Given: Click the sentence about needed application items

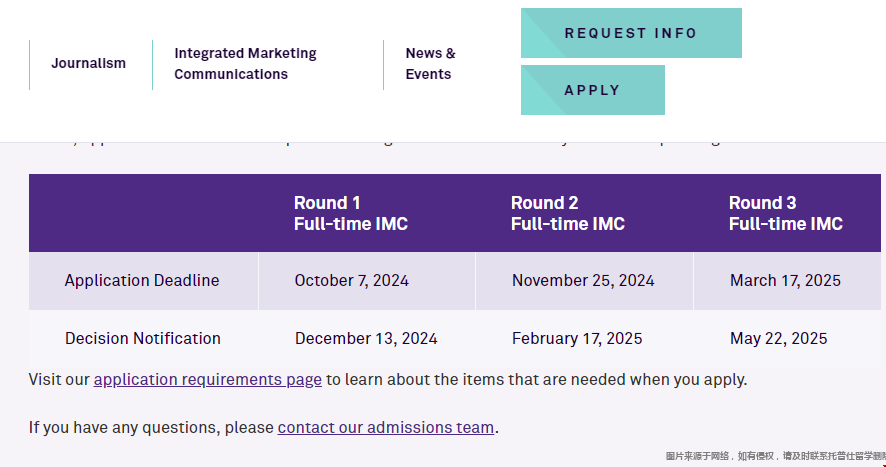Looking at the screenshot, I should tap(388, 379).
